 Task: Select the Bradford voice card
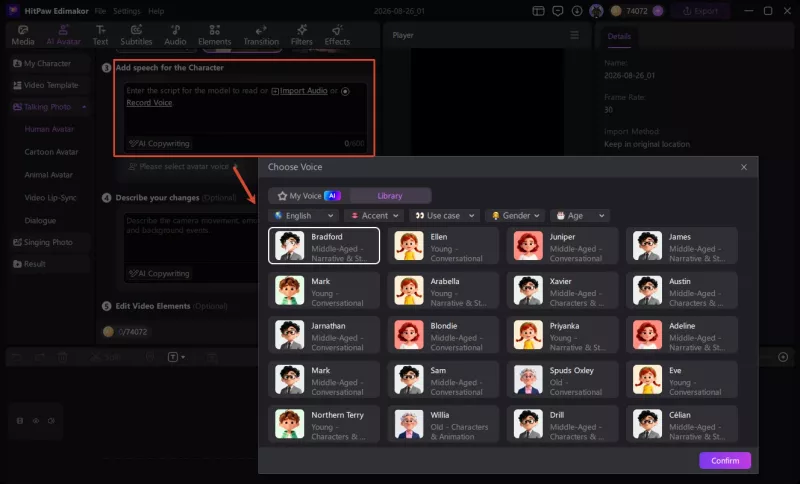324,246
